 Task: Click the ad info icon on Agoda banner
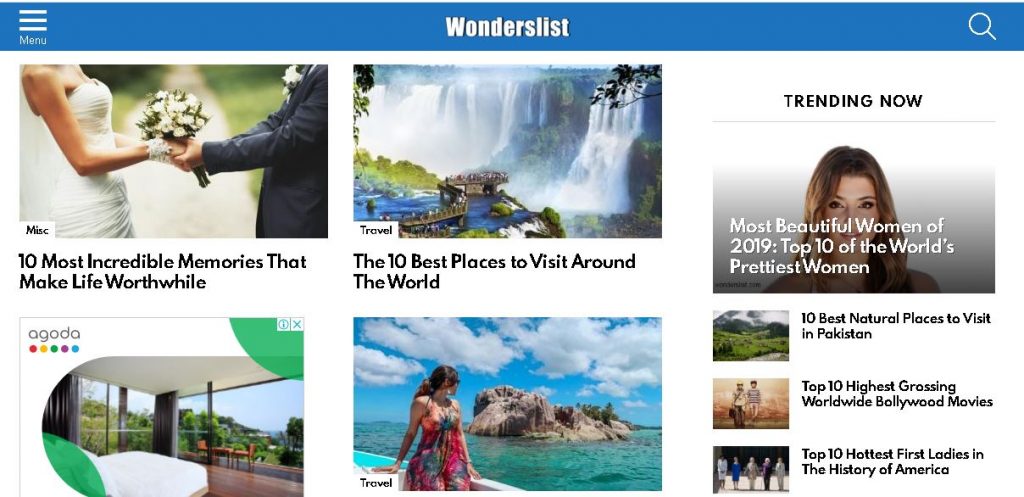284,325
